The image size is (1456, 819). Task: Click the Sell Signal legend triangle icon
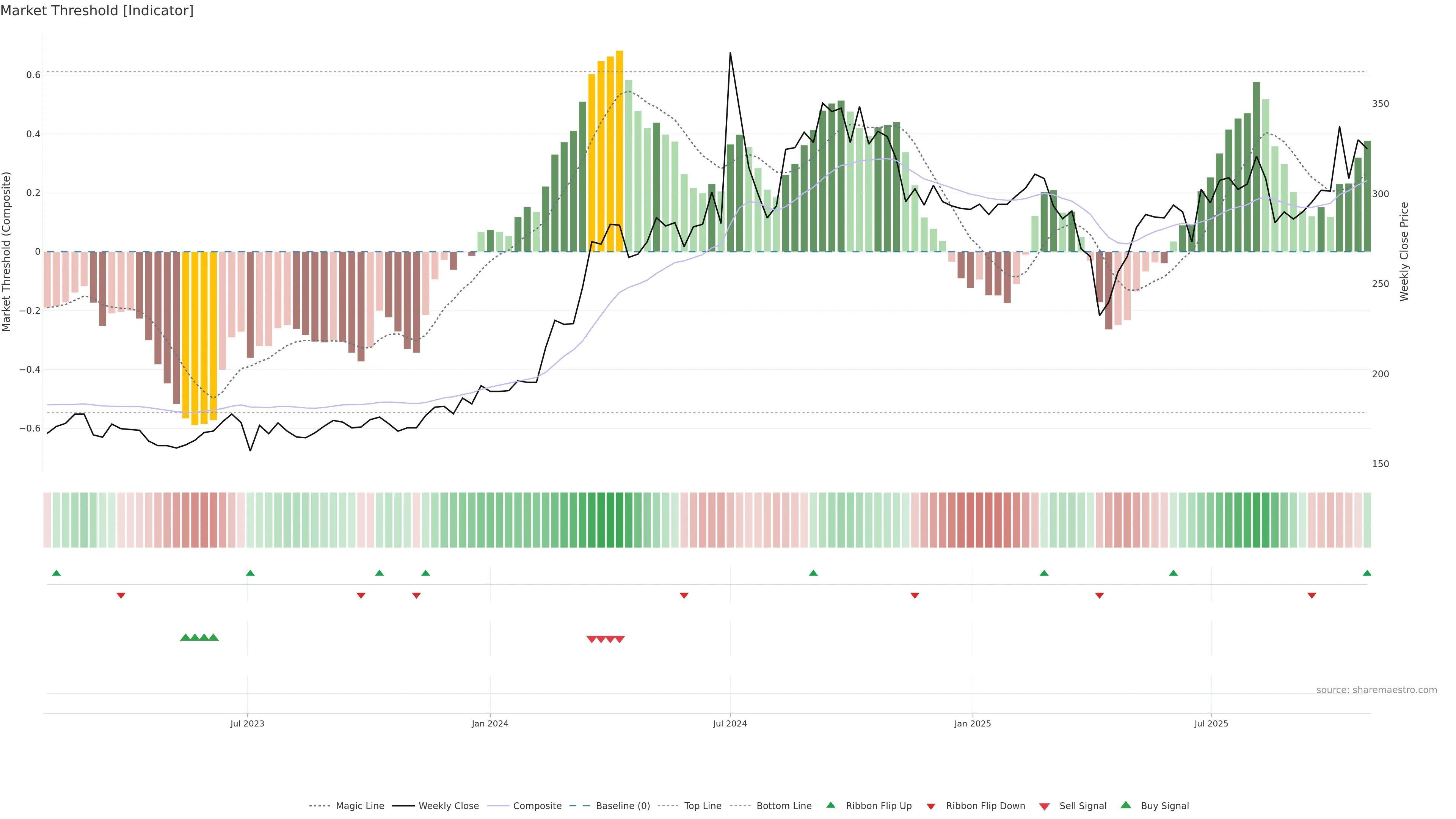(x=1045, y=806)
